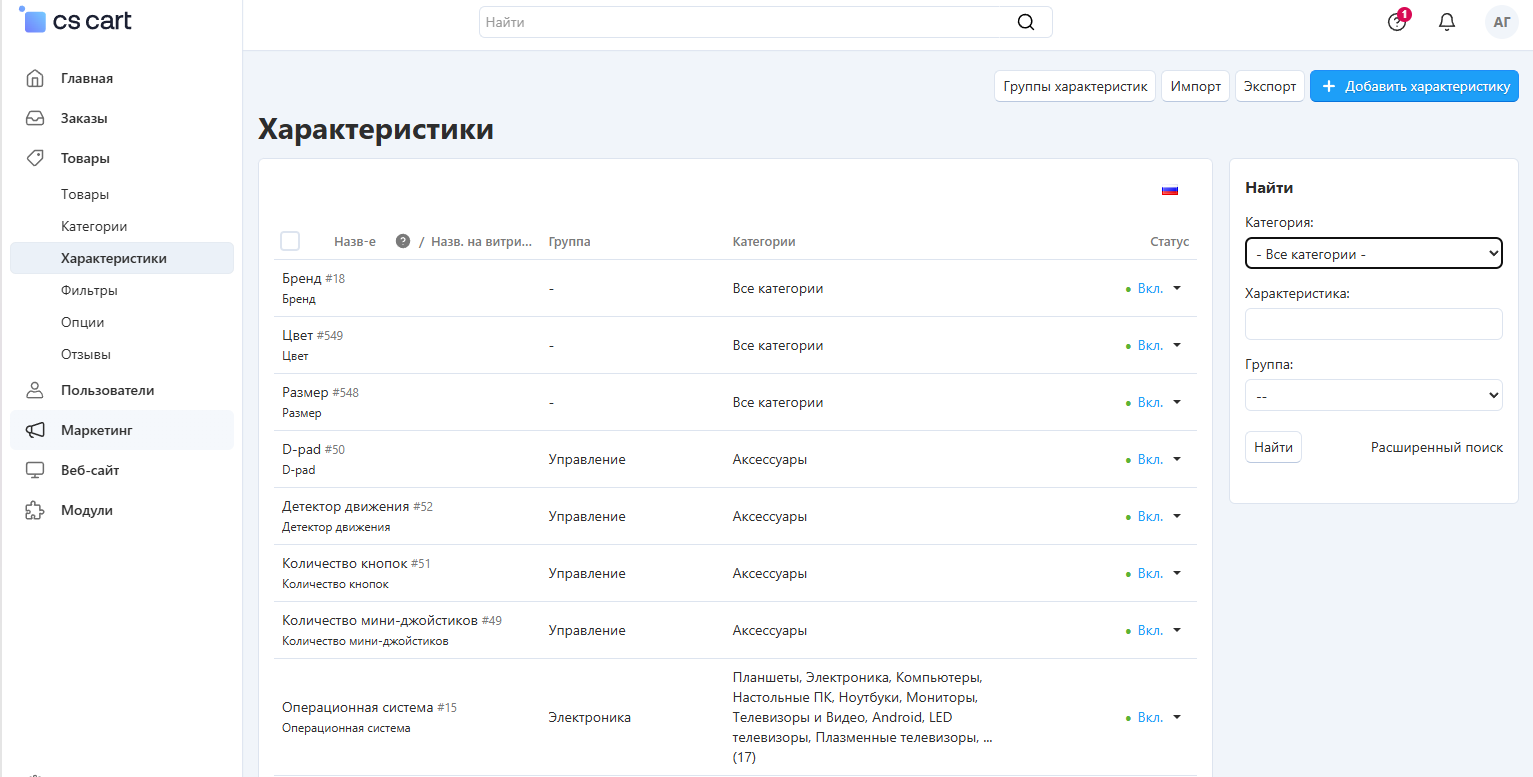Click the Пользователи person icon
The image size is (1533, 777).
(35, 390)
